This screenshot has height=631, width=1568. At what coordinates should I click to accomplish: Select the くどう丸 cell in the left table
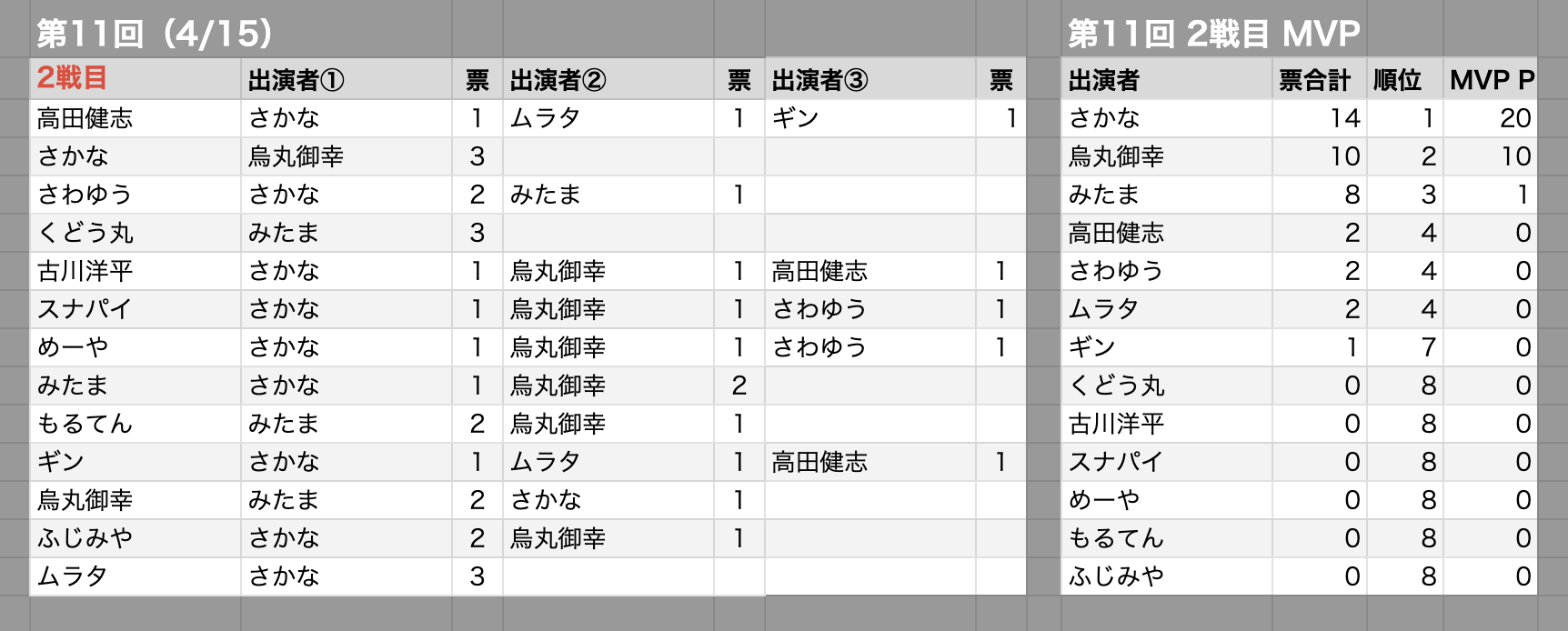136,233
